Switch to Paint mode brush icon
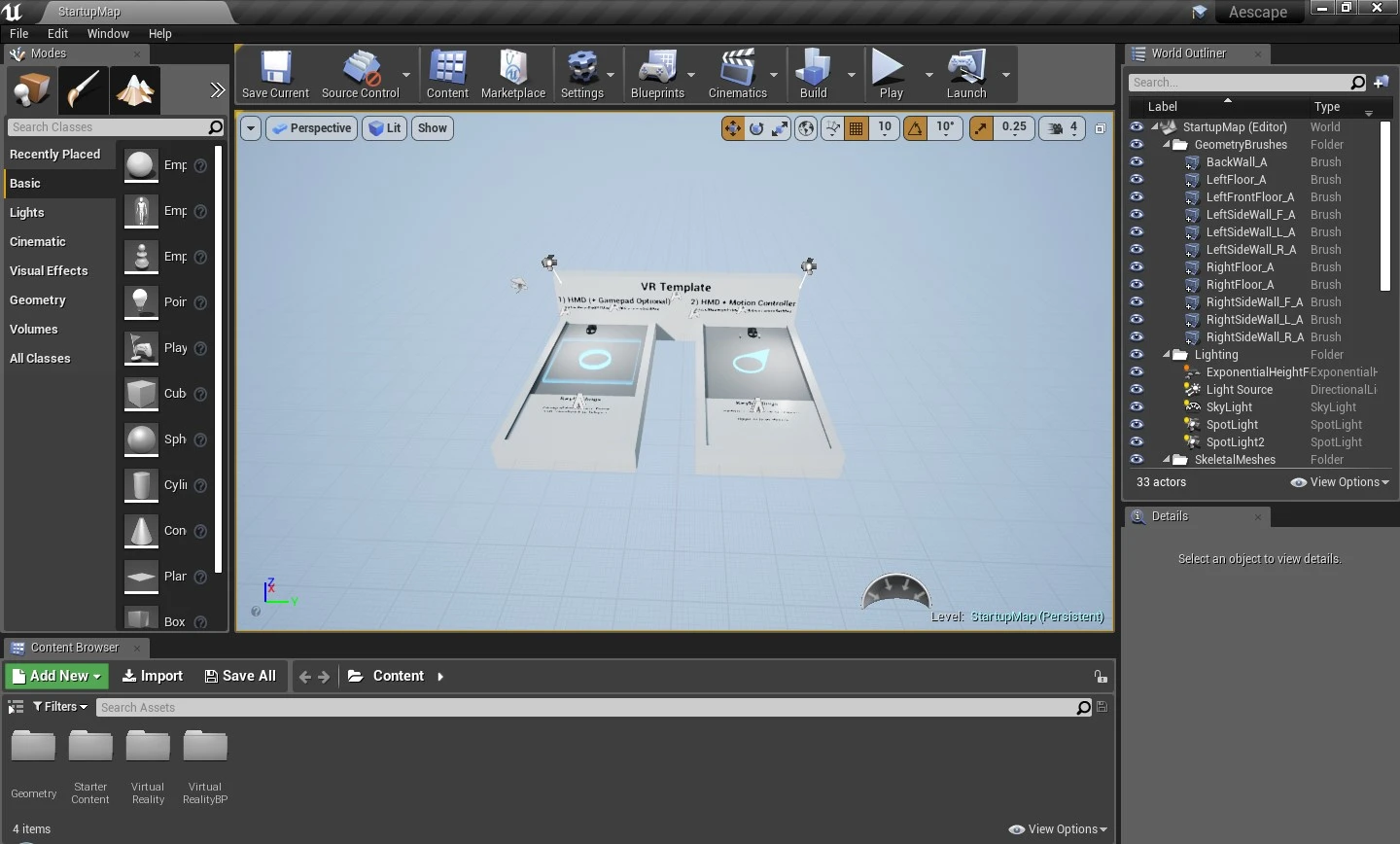This screenshot has width=1400, height=844. click(83, 90)
